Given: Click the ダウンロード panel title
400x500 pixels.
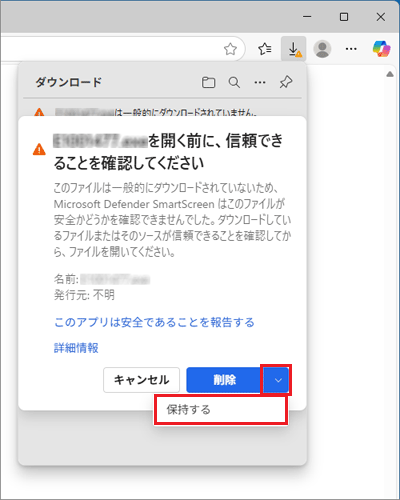Looking at the screenshot, I should click(69, 82).
